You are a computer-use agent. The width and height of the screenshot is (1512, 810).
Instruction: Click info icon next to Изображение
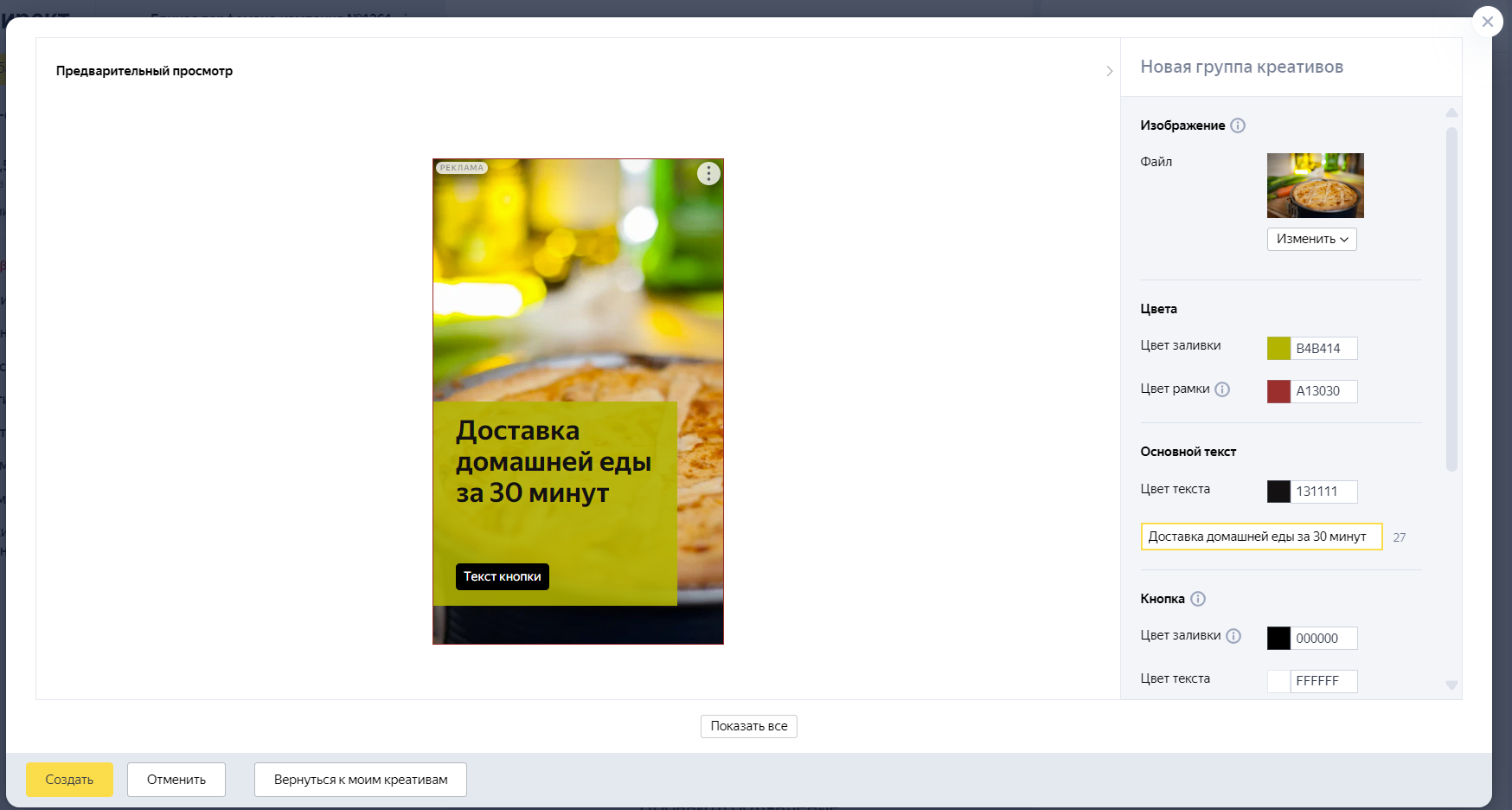coord(1238,125)
